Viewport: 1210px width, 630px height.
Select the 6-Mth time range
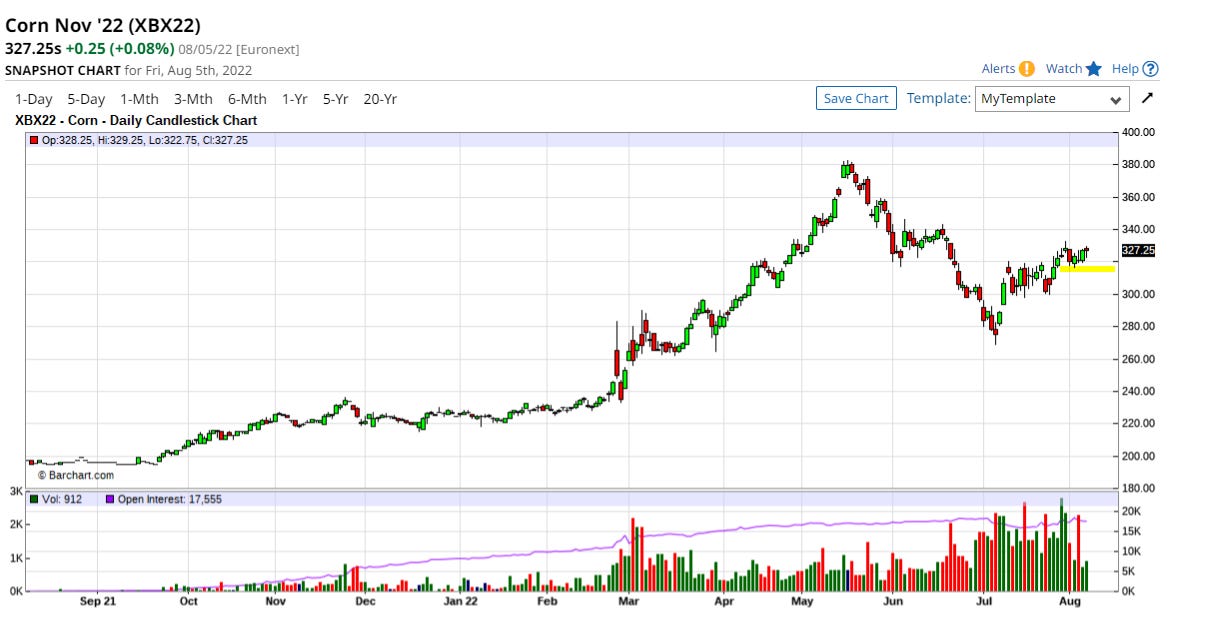(247, 99)
